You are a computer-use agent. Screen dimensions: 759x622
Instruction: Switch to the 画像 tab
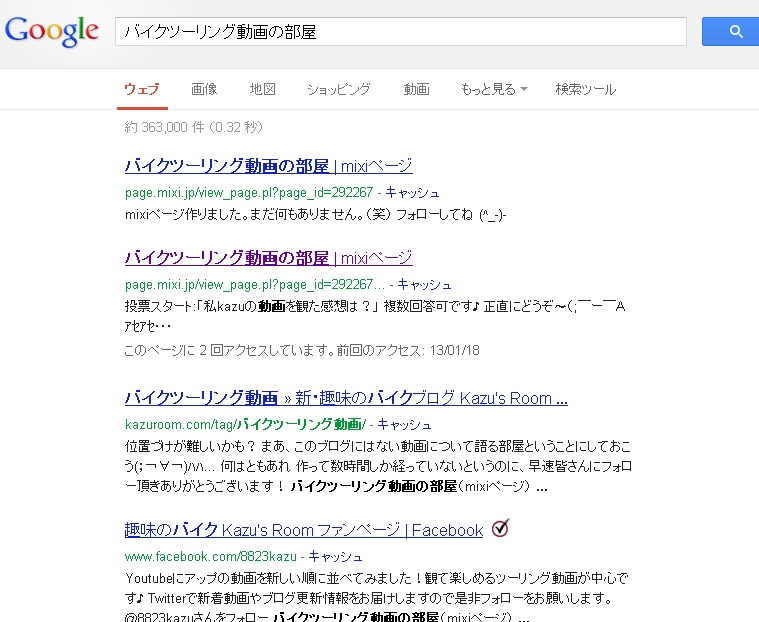click(x=204, y=90)
